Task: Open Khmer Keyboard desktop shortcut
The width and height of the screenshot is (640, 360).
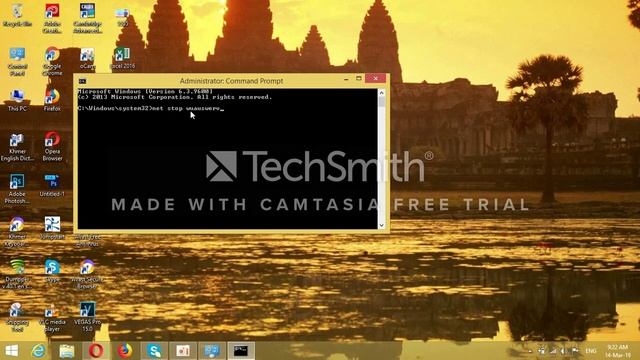Action: (x=17, y=232)
